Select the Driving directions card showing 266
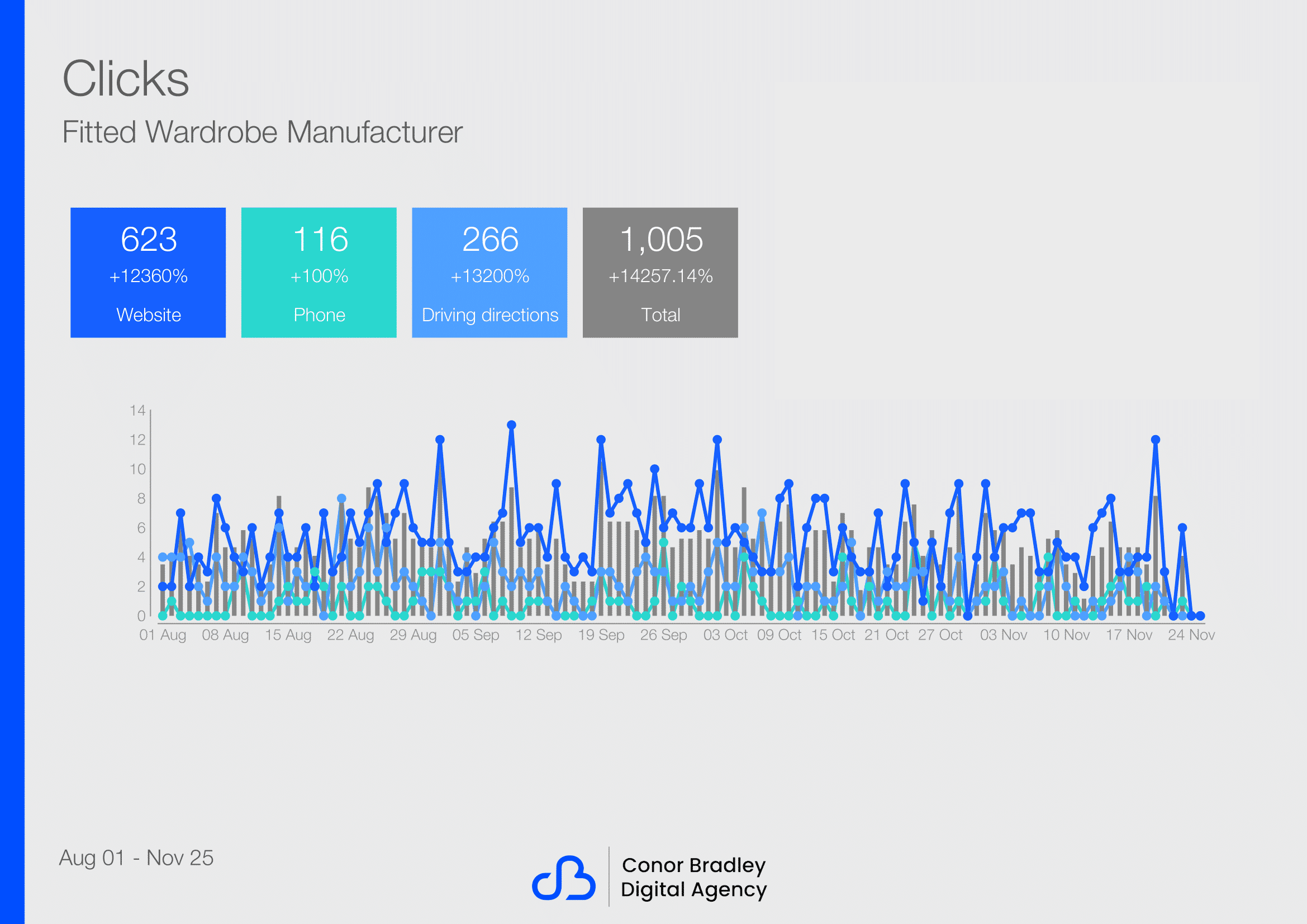The image size is (1307, 924). coord(489,273)
